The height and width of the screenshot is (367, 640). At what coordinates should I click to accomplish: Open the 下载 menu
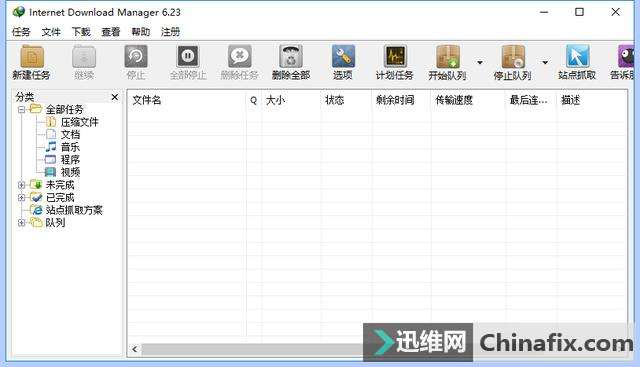81,32
